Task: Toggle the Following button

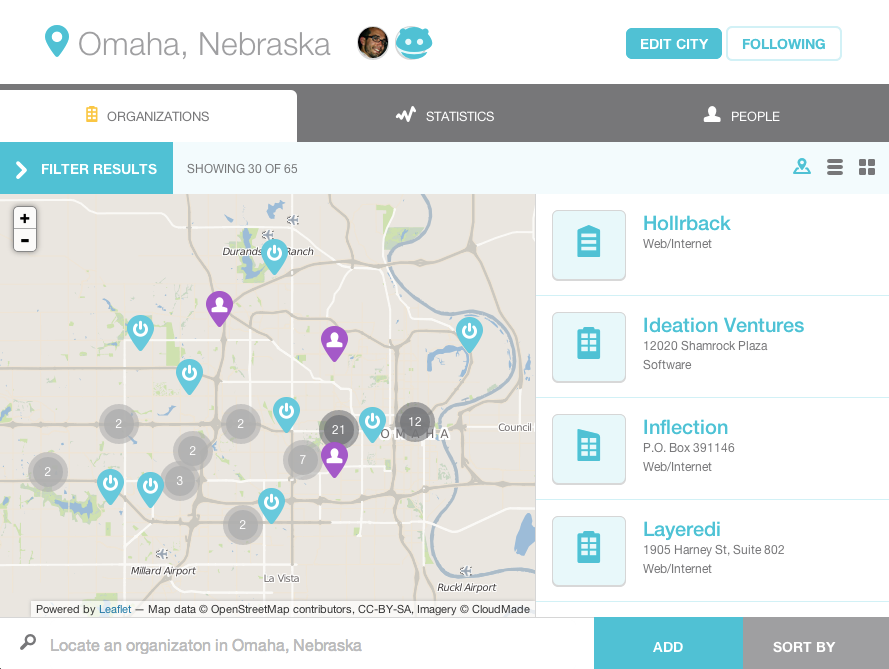Action: (x=783, y=44)
